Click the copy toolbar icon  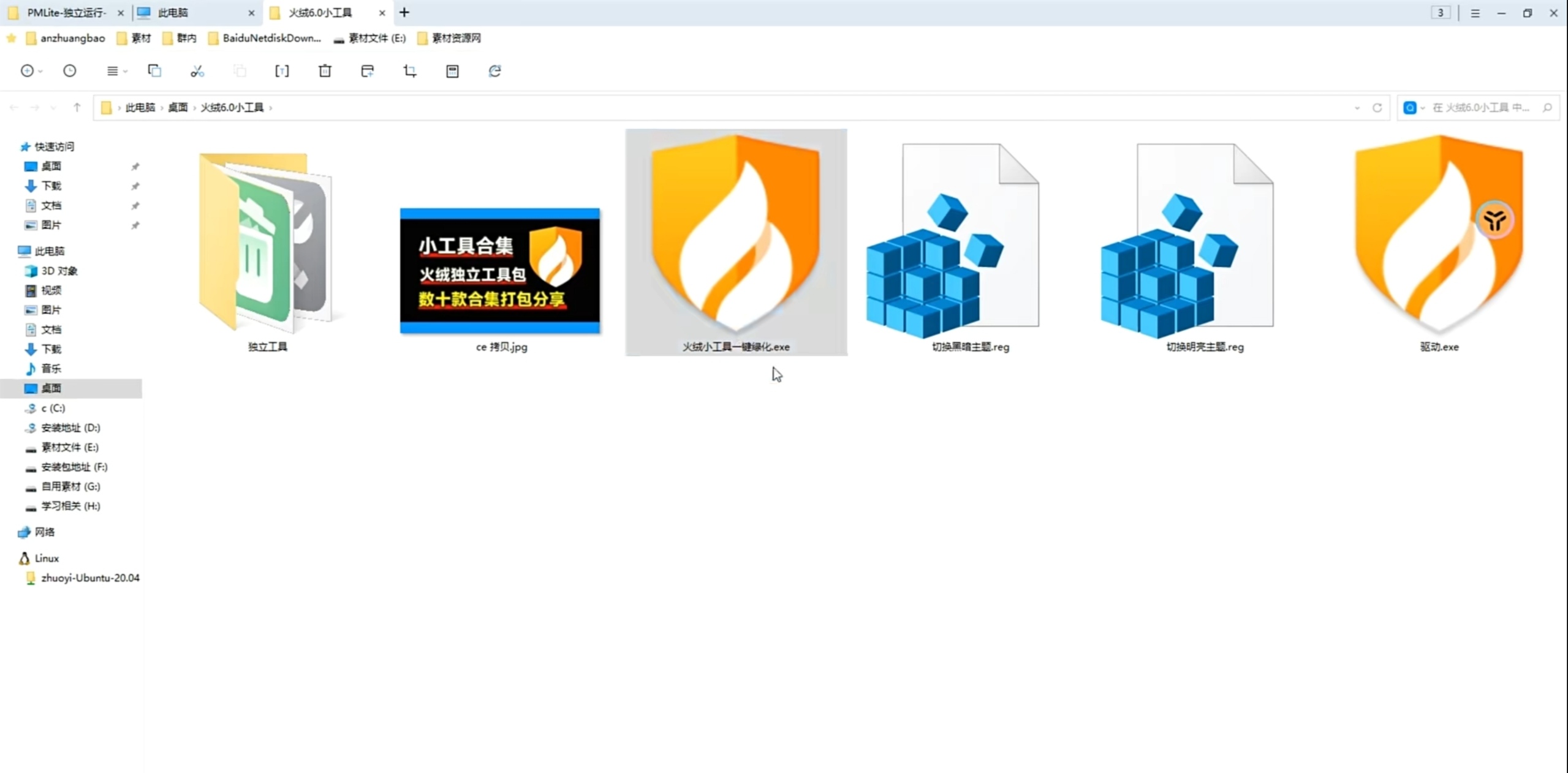coord(154,71)
